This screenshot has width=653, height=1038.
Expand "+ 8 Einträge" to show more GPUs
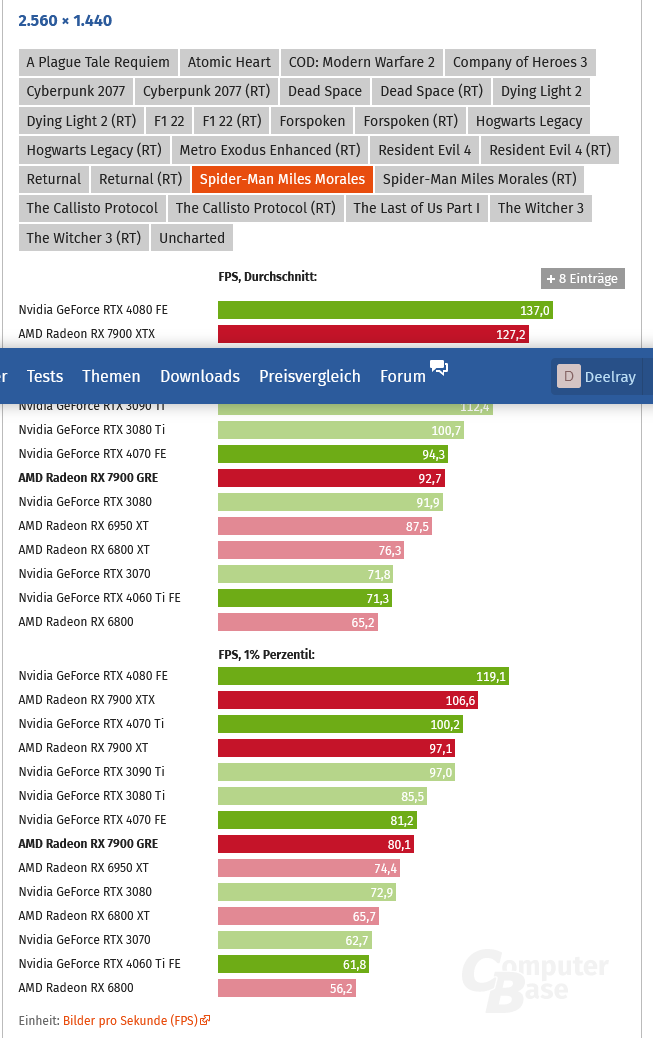click(582, 278)
